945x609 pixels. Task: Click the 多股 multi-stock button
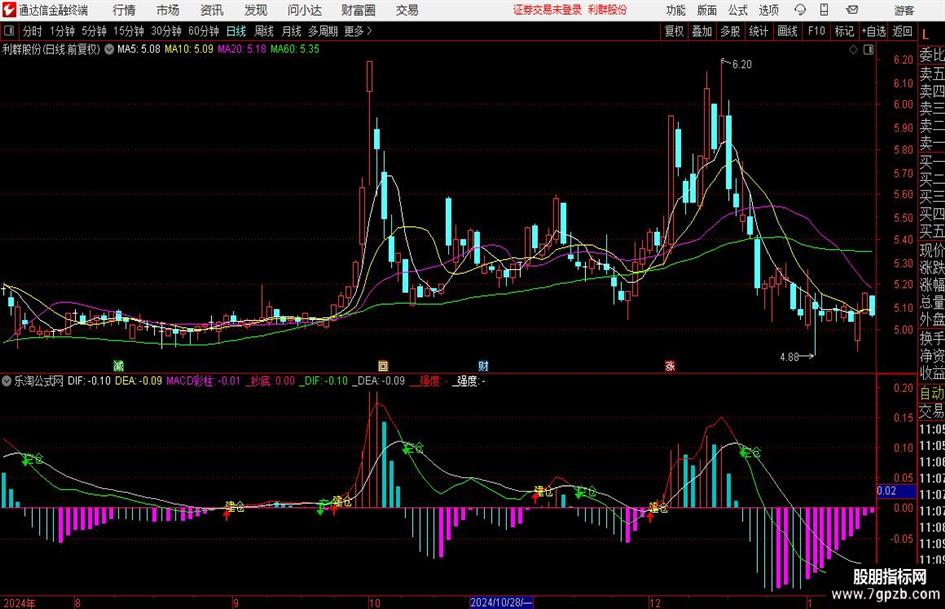click(x=730, y=31)
